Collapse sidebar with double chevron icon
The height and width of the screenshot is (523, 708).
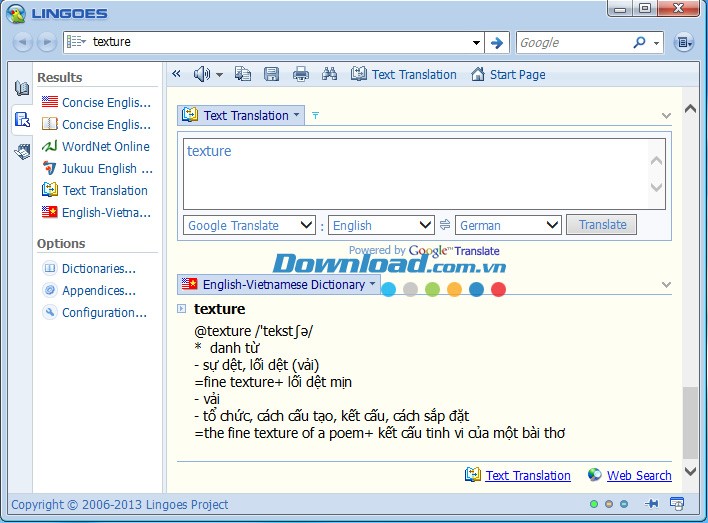[x=177, y=74]
